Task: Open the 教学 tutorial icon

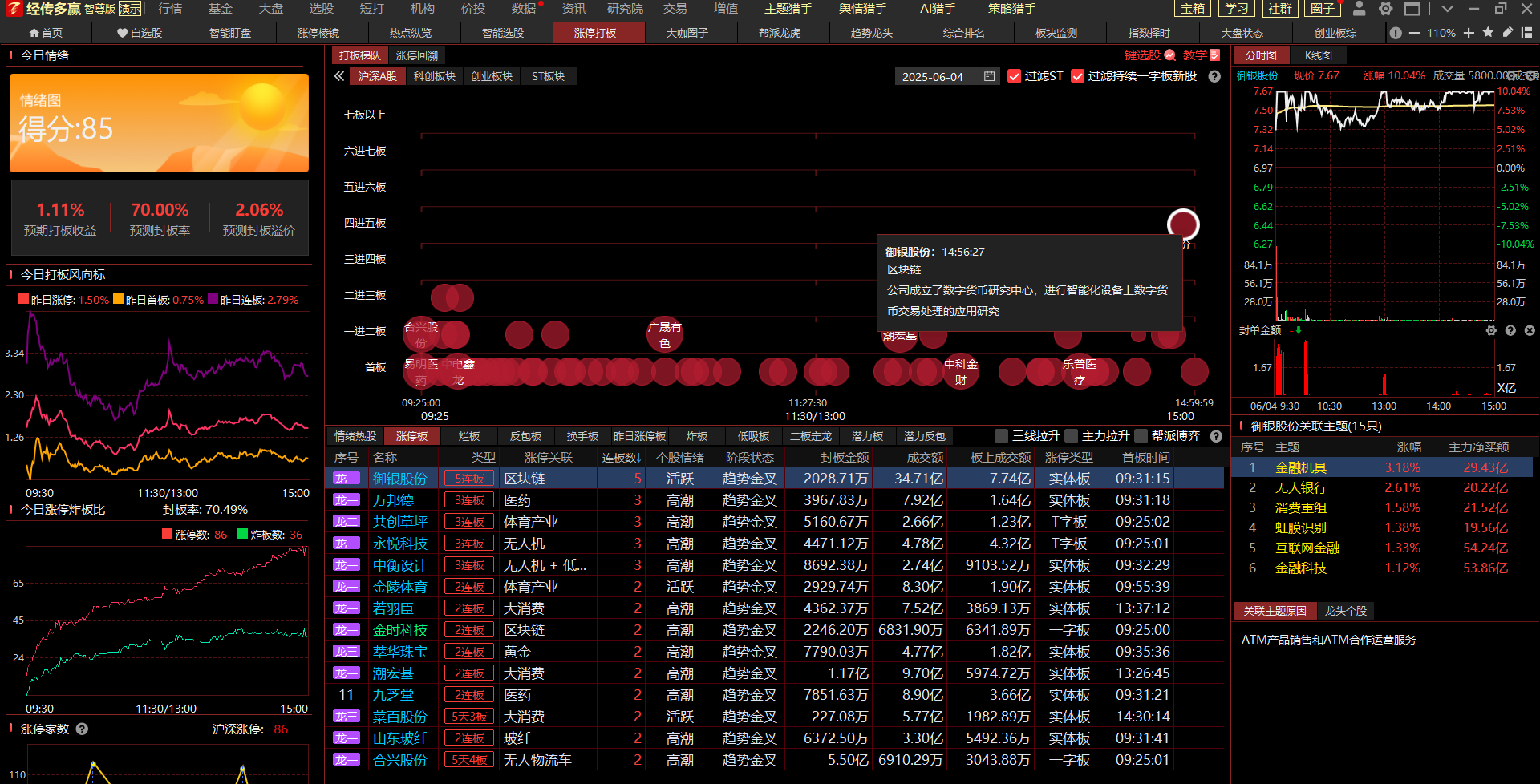Action: pos(1214,55)
